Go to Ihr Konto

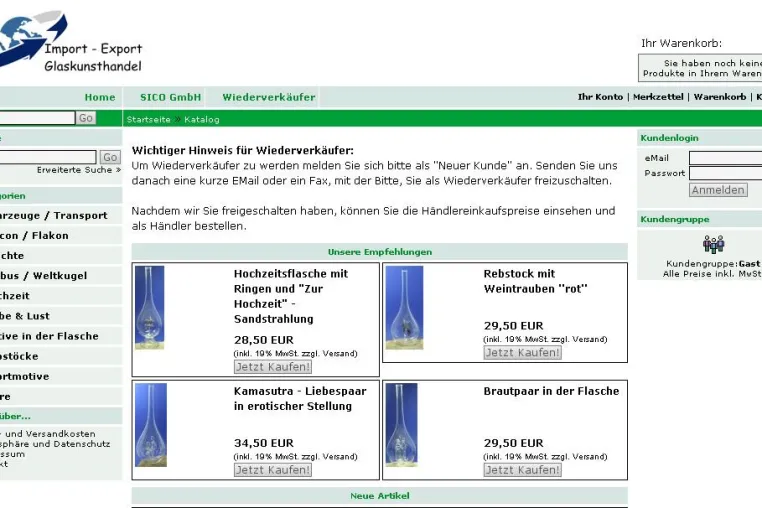pos(600,97)
